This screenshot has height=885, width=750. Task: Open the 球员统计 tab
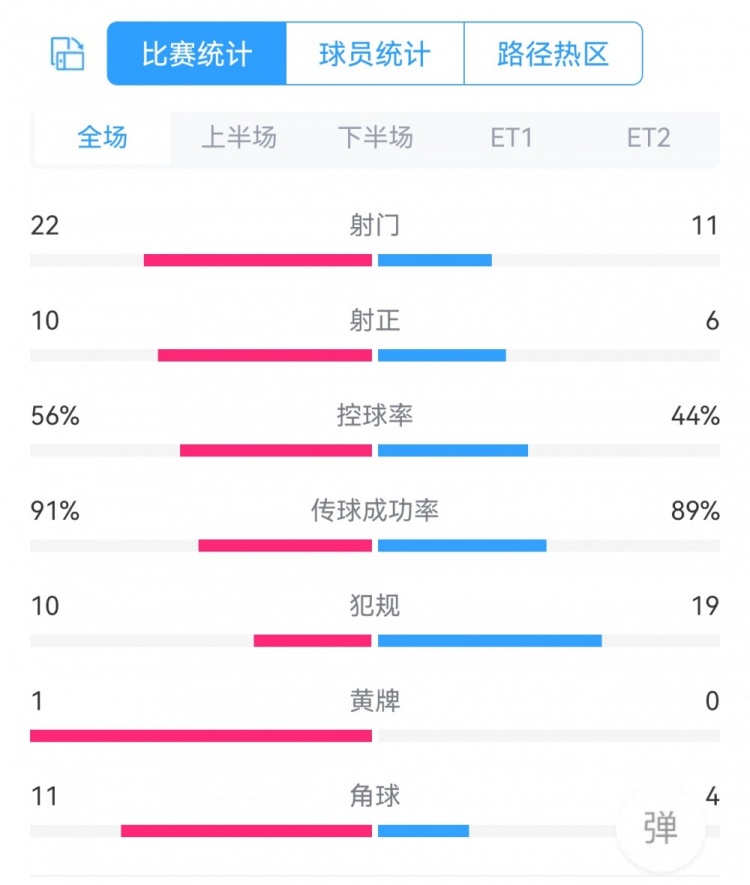coord(375,53)
